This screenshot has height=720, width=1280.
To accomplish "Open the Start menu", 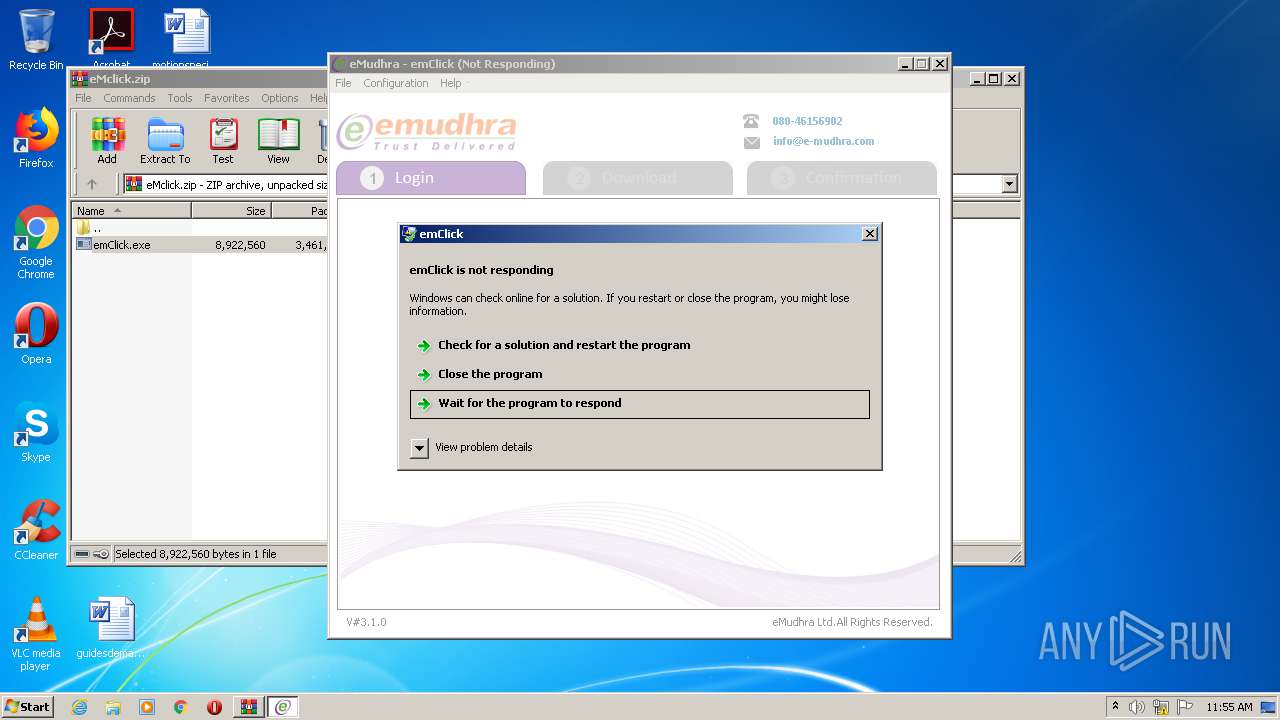I will pyautogui.click(x=28, y=706).
